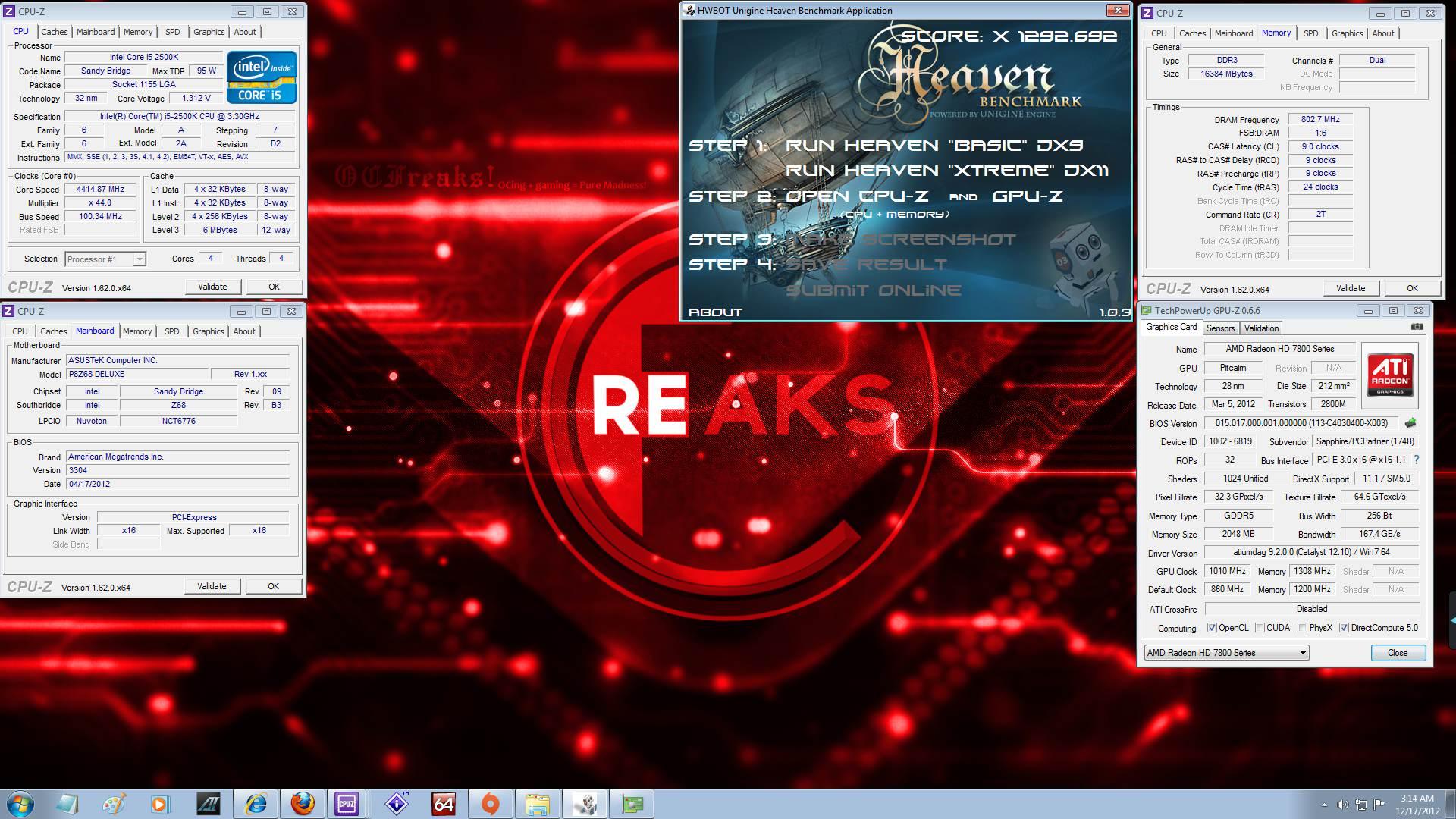This screenshot has width=1456, height=819.
Task: Click STEP 2 OPEN CPU-Z link
Action: [x=857, y=196]
